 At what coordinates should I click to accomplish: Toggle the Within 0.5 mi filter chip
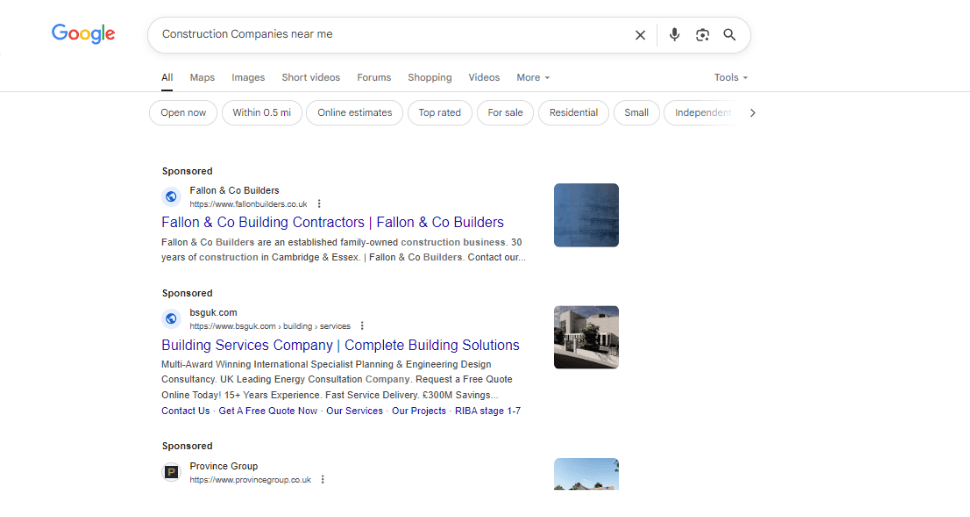(x=262, y=113)
